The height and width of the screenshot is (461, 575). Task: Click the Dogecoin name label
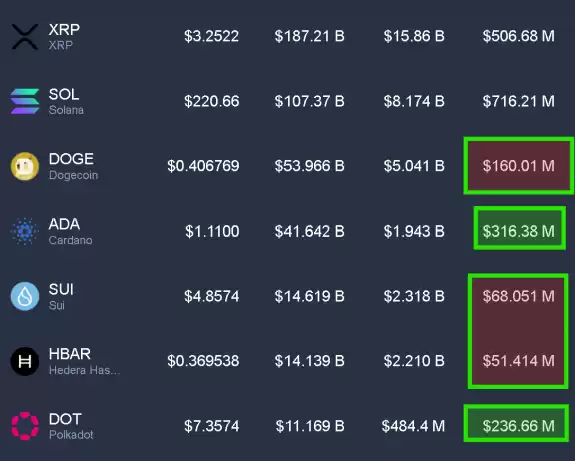point(73,175)
